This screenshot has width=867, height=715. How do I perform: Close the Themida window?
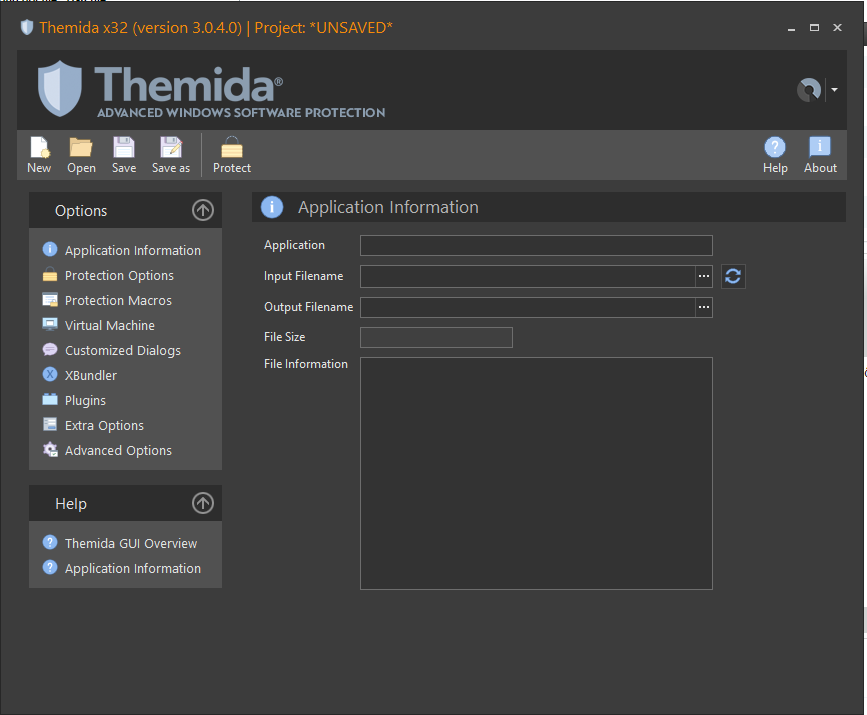pyautogui.click(x=837, y=28)
